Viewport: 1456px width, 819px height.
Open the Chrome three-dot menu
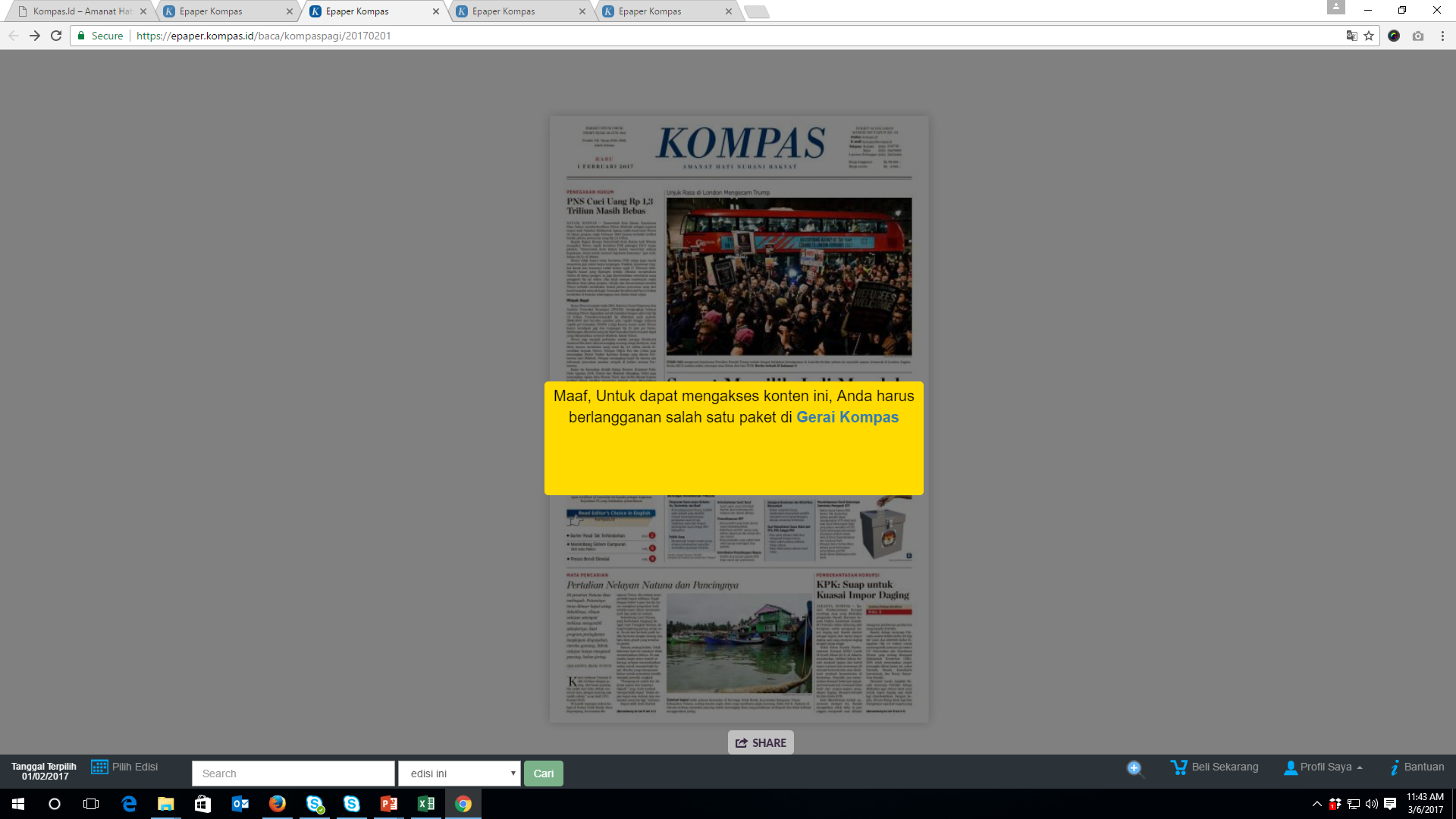[1442, 36]
